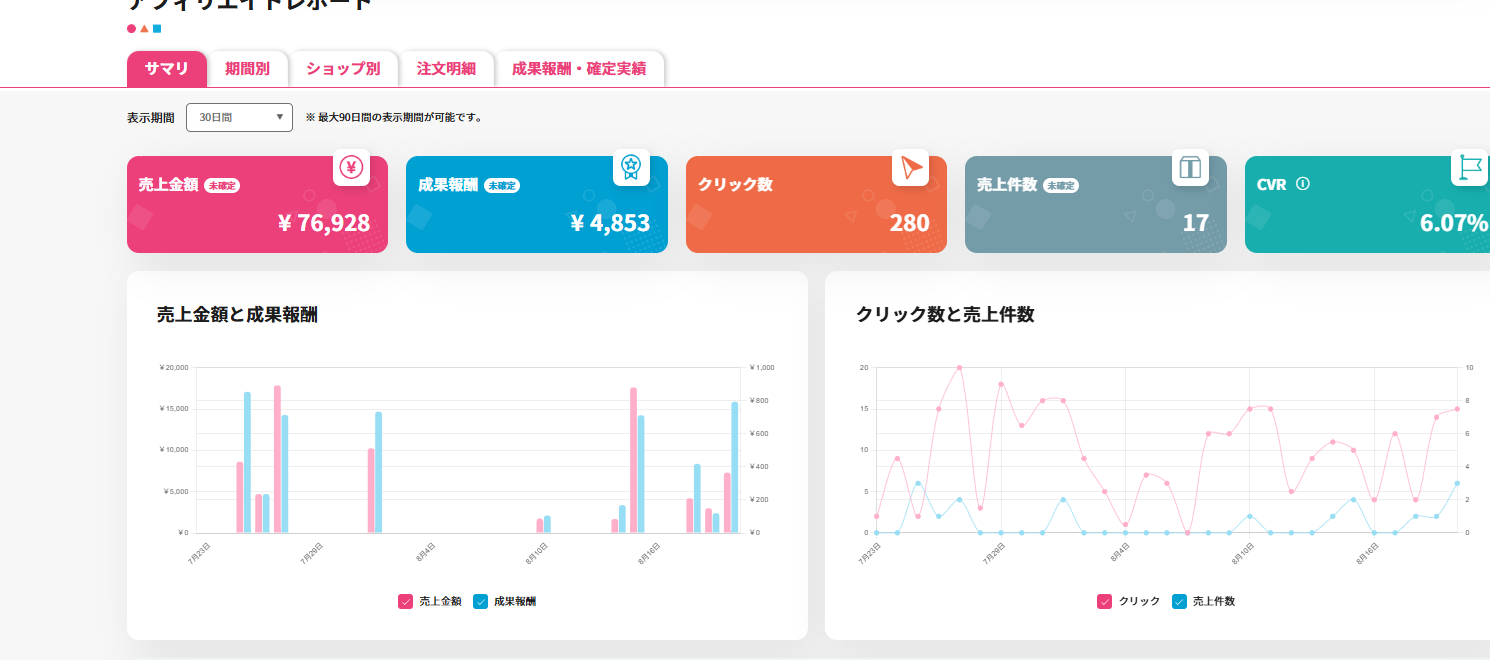Toggle the クリック legend checkbox
1490x660 pixels.
(1104, 601)
